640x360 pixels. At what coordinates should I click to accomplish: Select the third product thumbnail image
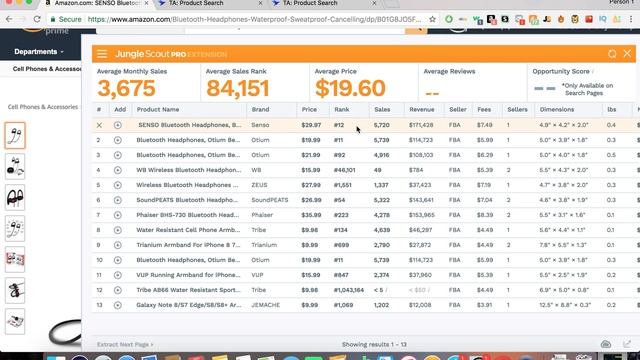[15, 198]
